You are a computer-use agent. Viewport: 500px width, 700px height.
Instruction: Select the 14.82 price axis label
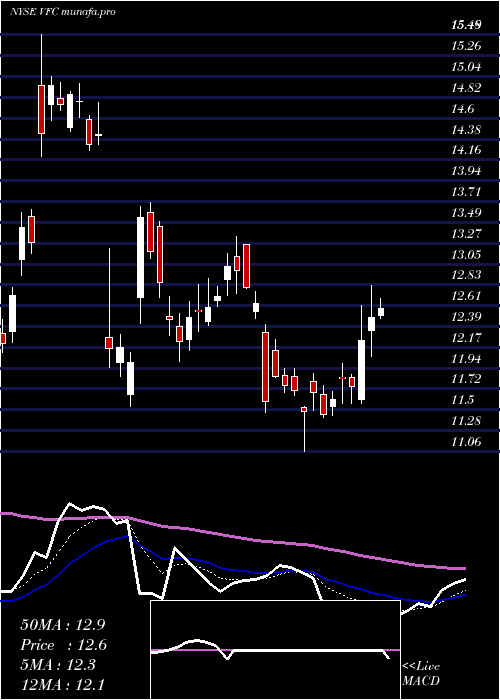pyautogui.click(x=466, y=88)
